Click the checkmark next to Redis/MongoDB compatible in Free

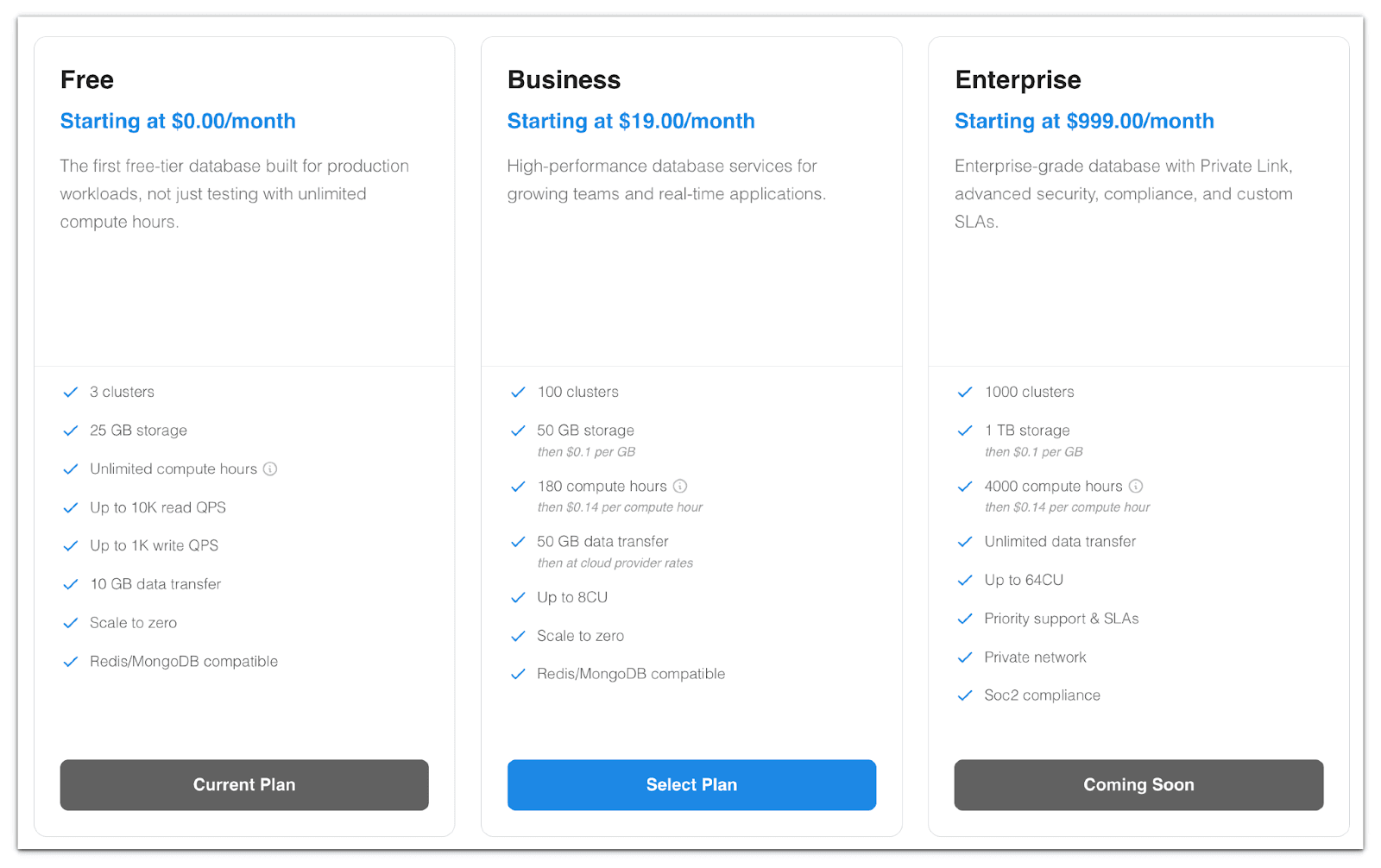(71, 662)
